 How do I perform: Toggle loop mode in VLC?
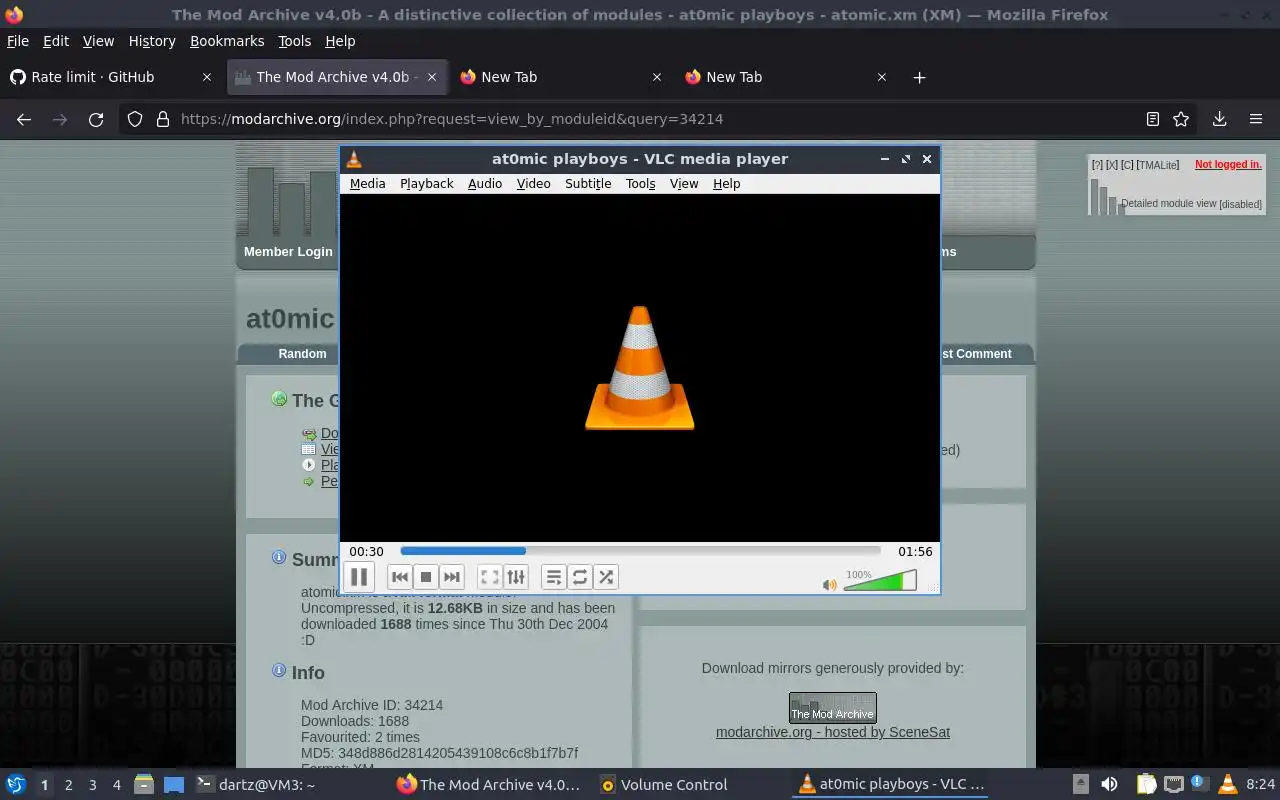(580, 577)
